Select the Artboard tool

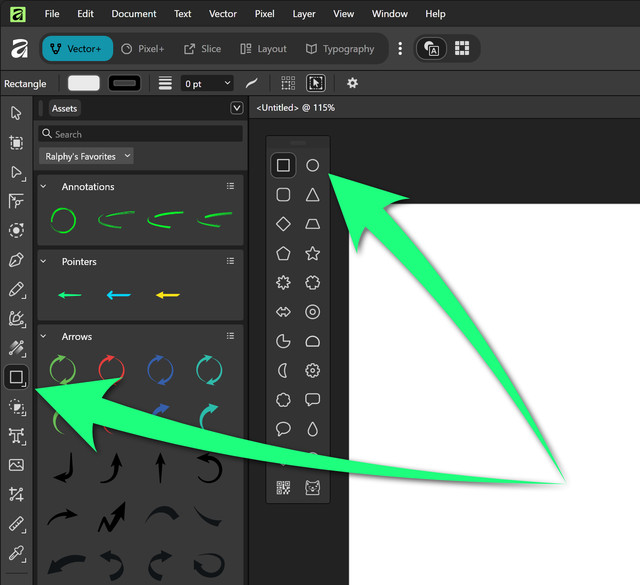(x=16, y=143)
